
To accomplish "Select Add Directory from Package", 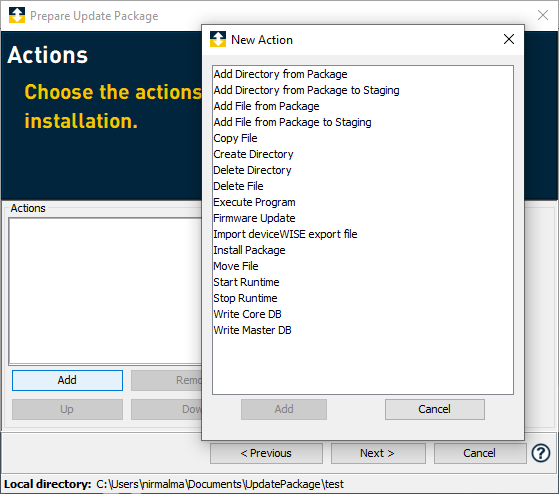I will (280, 74).
